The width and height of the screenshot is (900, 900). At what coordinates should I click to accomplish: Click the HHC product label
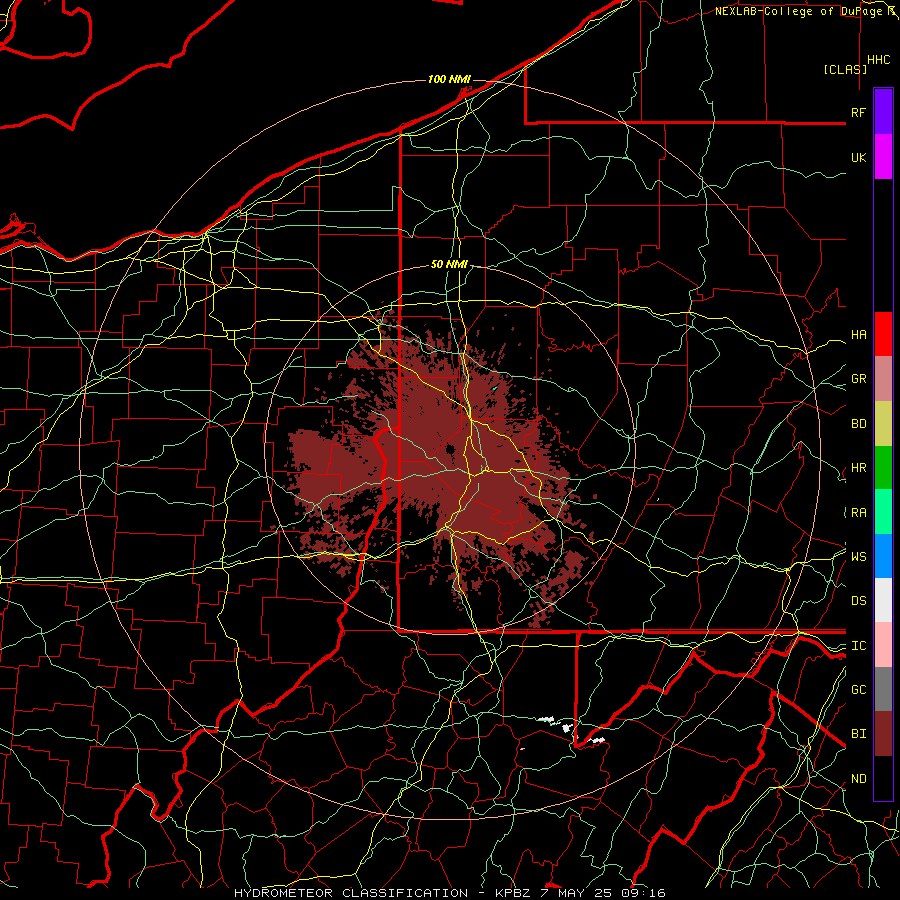point(879,60)
